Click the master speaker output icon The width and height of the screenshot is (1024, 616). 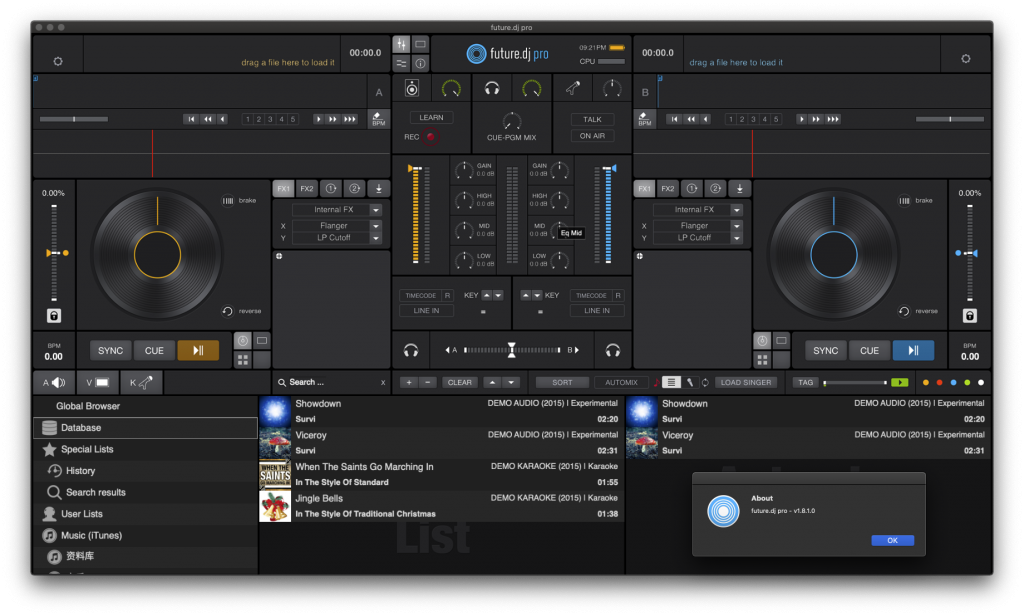[411, 88]
